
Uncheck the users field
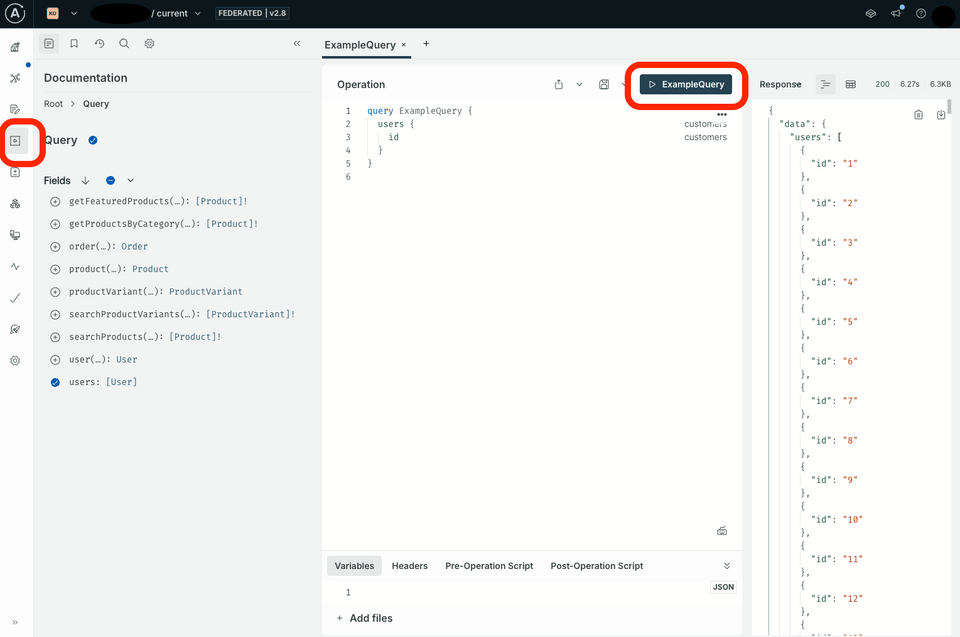click(x=55, y=382)
